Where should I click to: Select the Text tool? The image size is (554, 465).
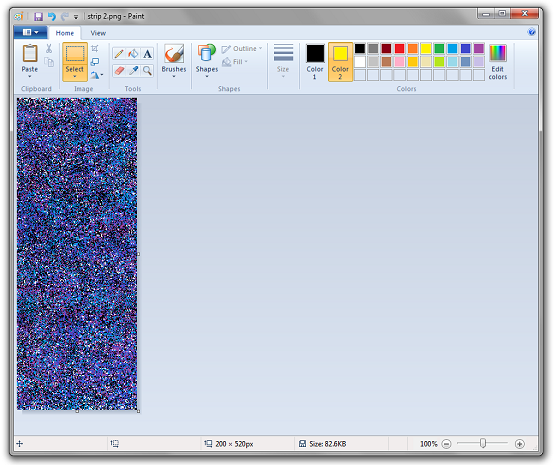coord(147,54)
